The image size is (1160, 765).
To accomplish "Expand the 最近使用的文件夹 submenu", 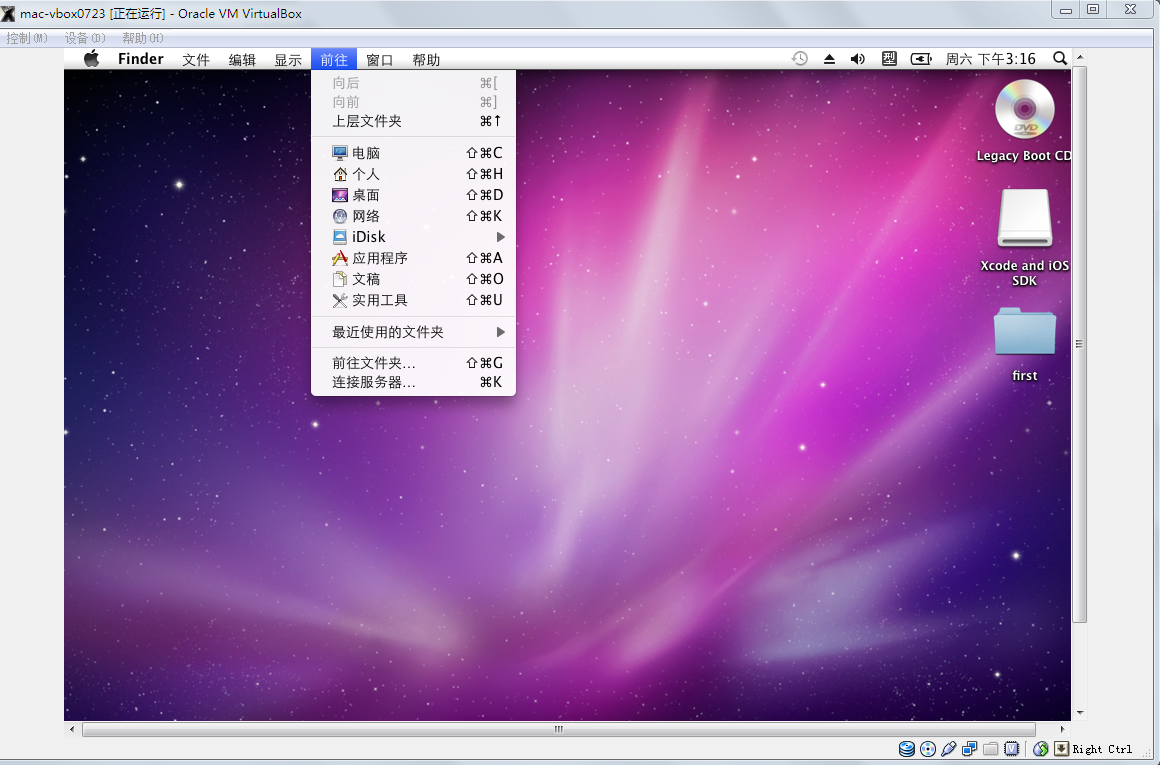I will tap(414, 332).
